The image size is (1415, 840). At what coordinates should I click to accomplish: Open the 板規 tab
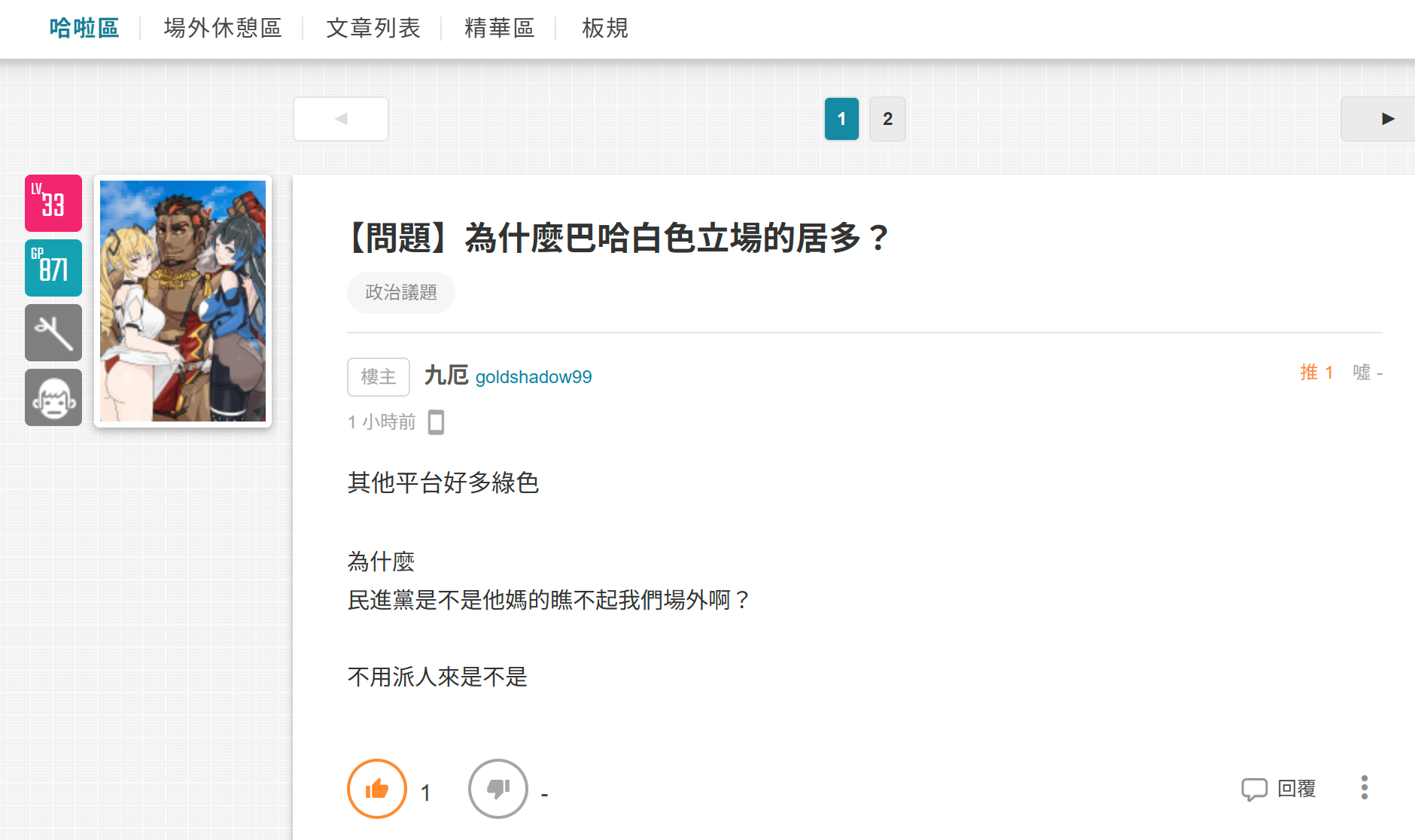tap(605, 29)
